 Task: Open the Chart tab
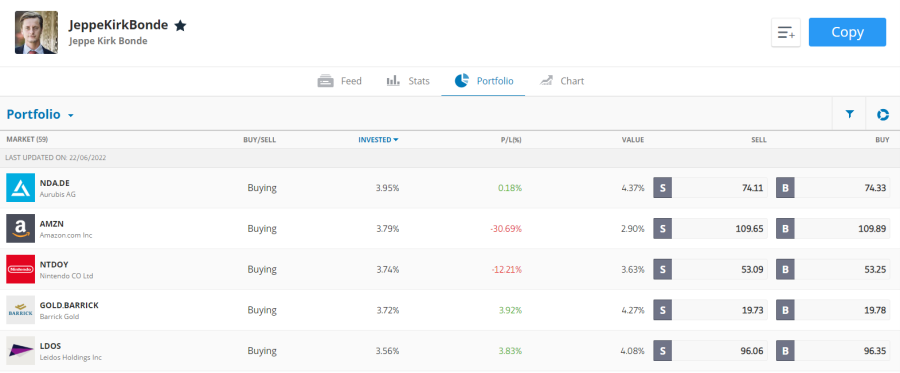click(562, 81)
